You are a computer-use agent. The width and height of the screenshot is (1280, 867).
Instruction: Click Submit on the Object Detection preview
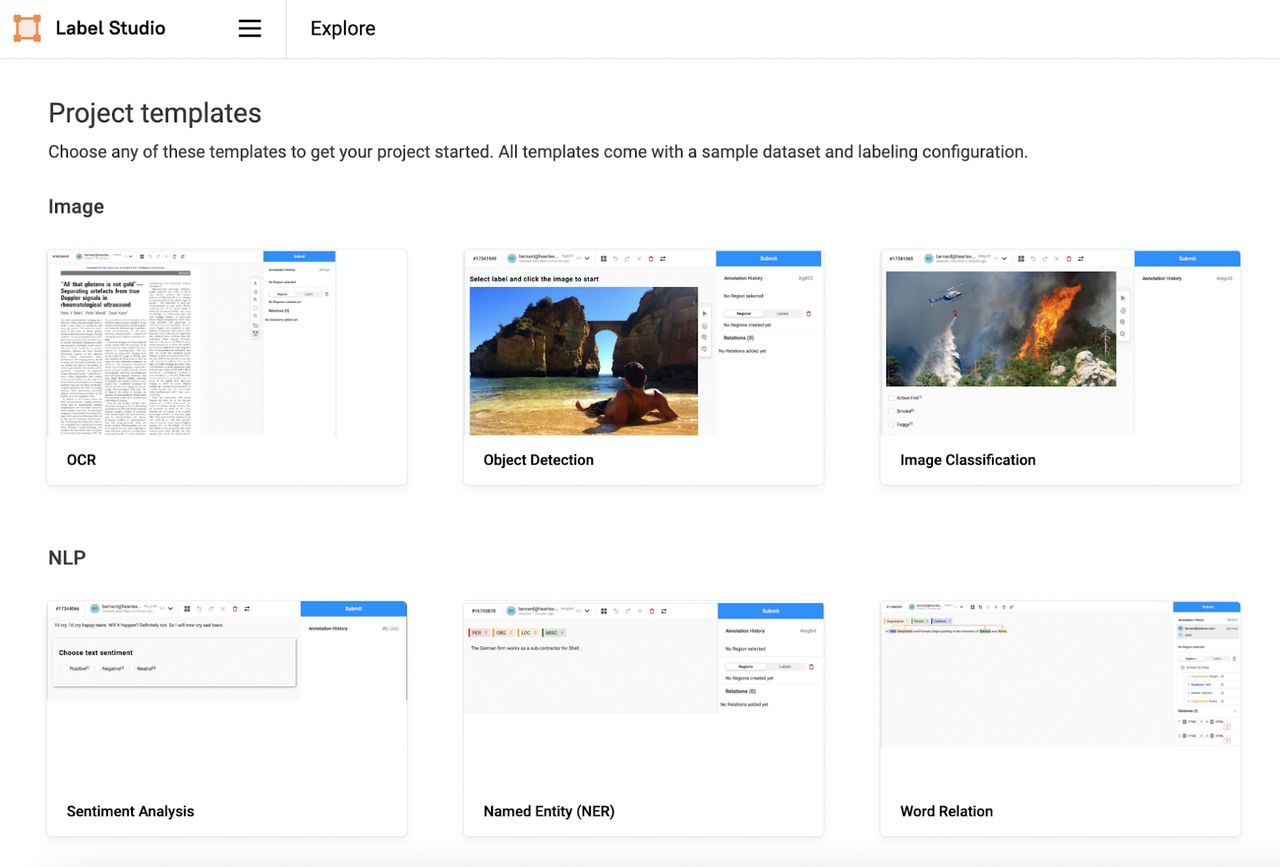tap(768, 258)
